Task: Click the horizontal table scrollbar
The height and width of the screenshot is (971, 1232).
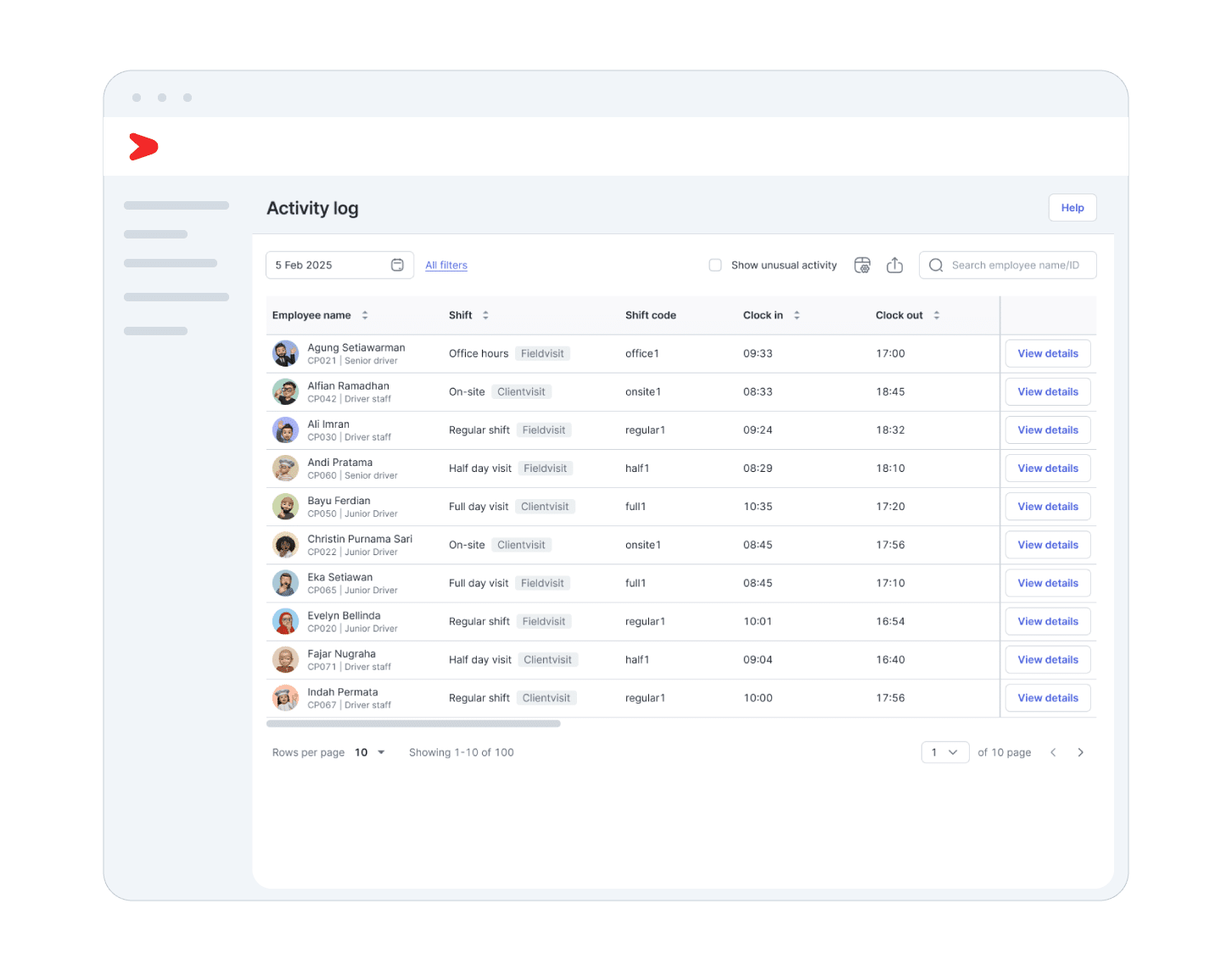Action: click(413, 724)
